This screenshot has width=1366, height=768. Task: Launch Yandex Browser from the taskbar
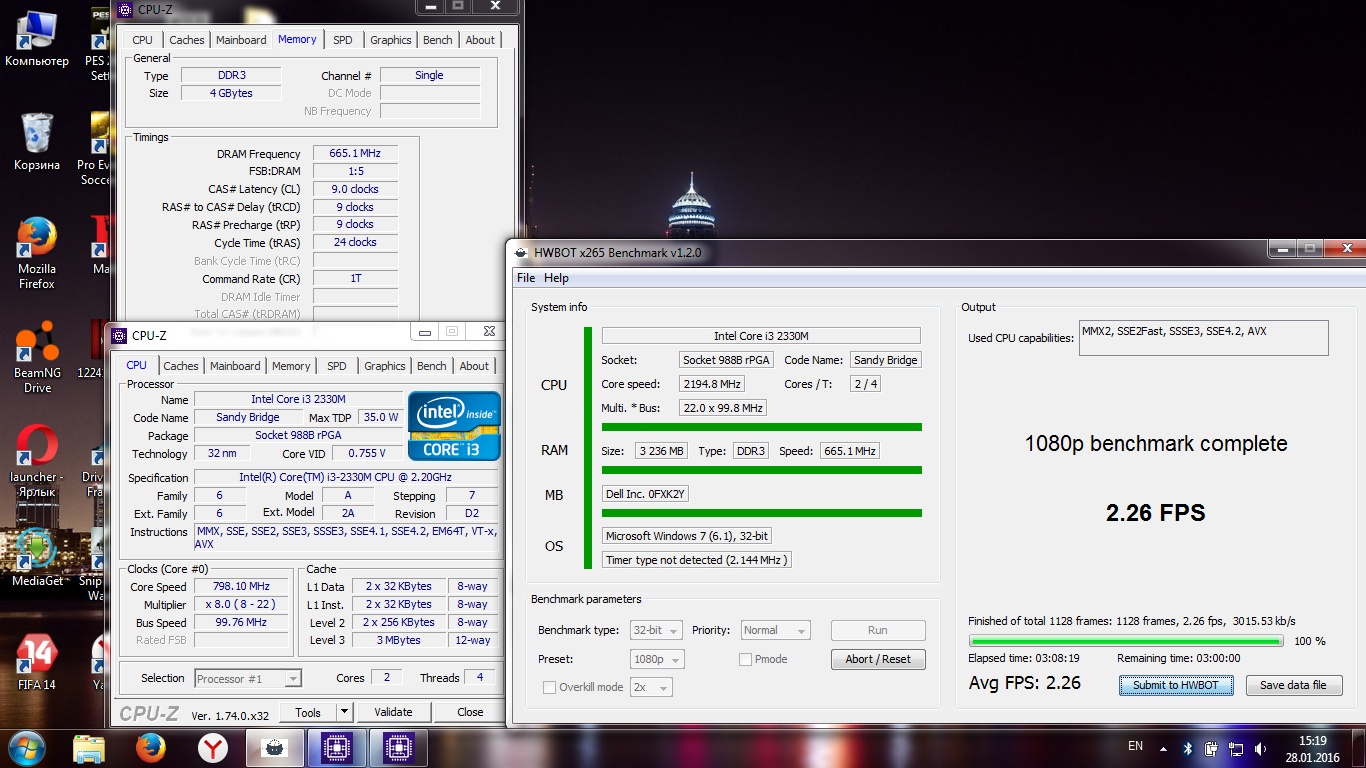212,748
